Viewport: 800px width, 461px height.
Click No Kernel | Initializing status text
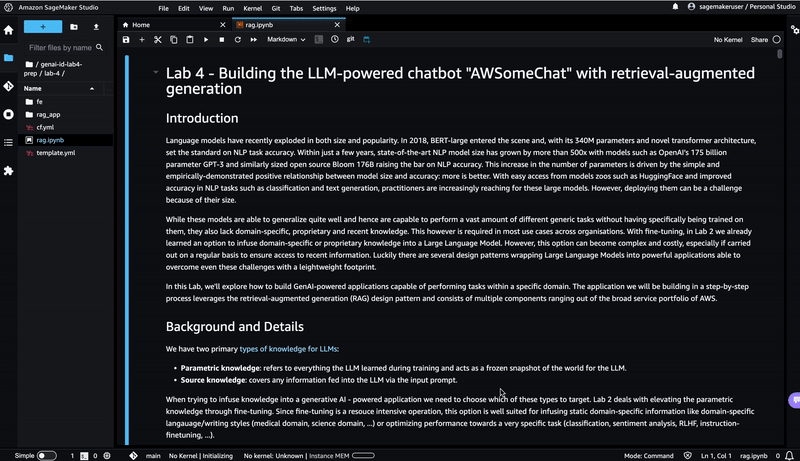201,455
